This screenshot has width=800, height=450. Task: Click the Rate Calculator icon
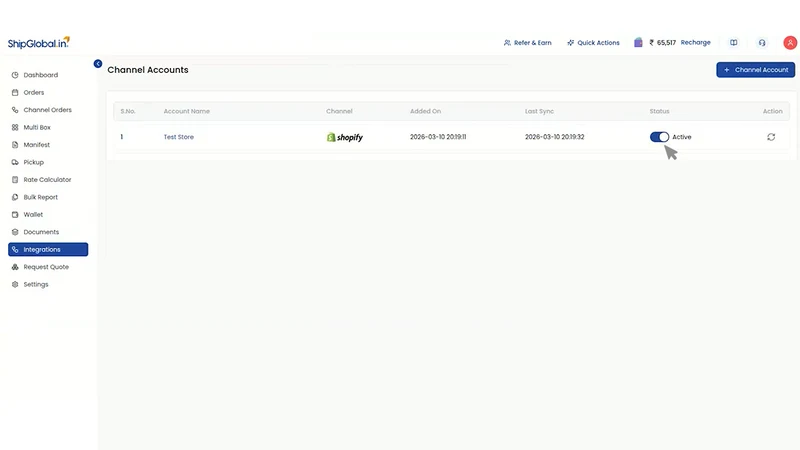(15, 180)
